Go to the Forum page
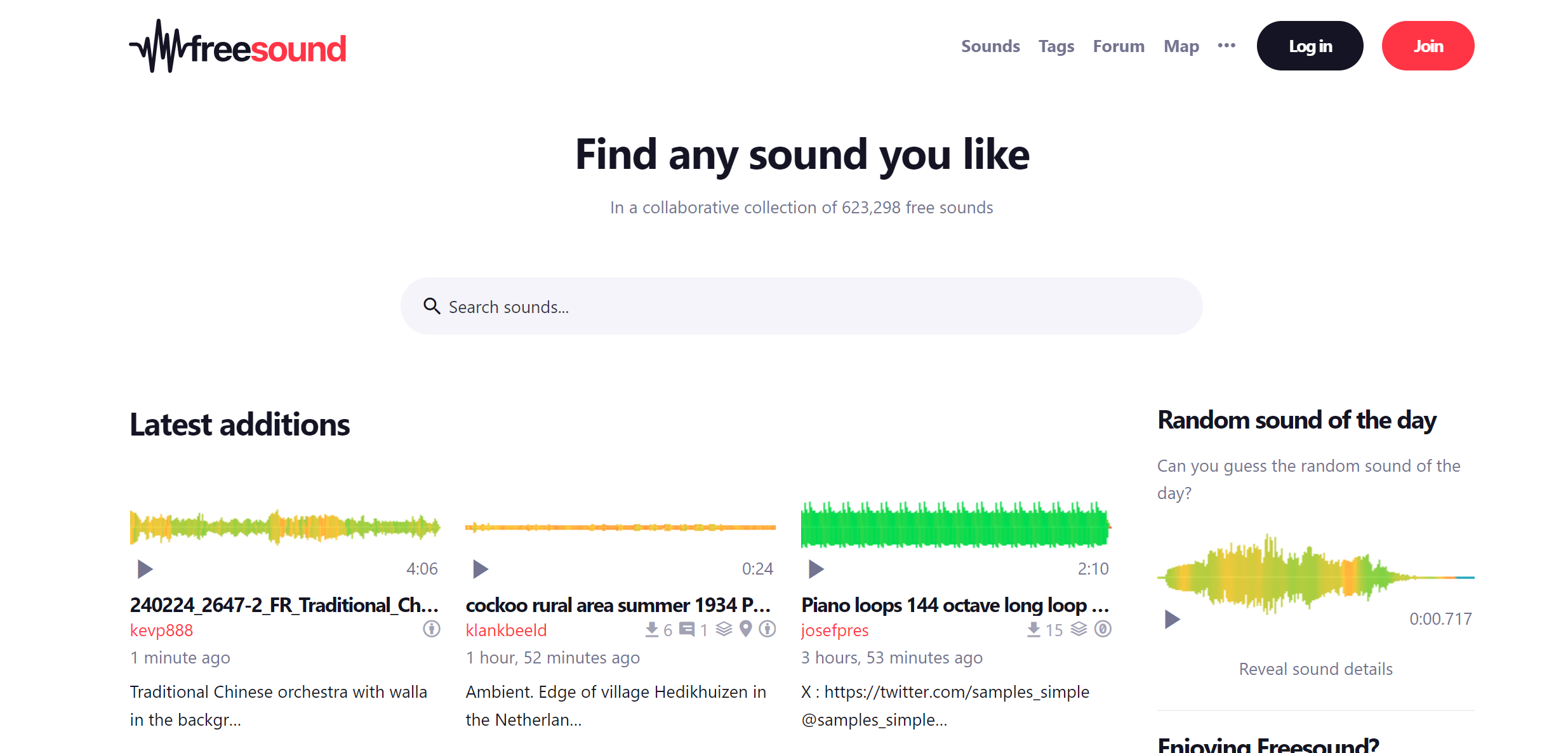 click(x=1119, y=46)
